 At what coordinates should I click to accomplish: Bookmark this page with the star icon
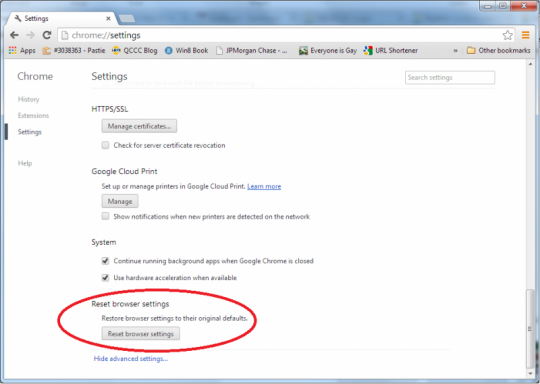click(507, 35)
